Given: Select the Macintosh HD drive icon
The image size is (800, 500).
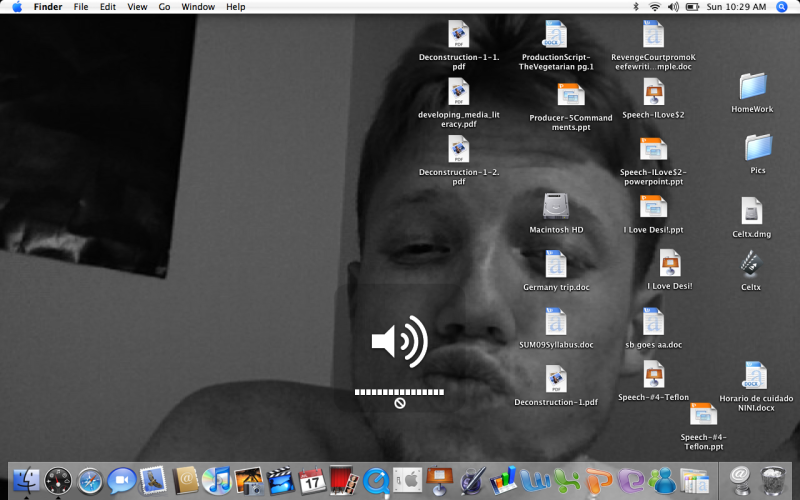Looking at the screenshot, I should click(x=556, y=207).
